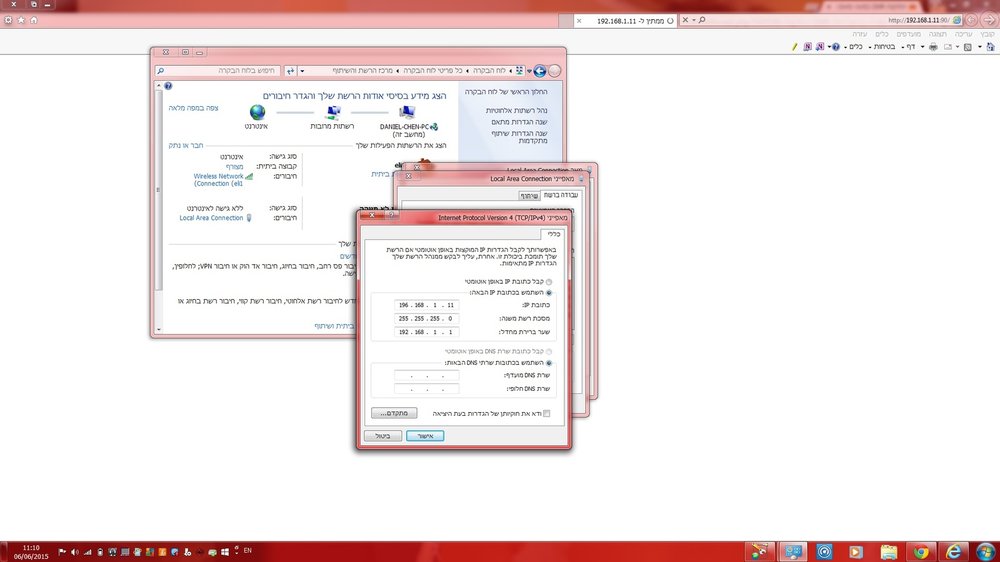The width and height of the screenshot is (1000, 562).
Task: Click the volume speaker icon in system tray
Action: [75, 552]
